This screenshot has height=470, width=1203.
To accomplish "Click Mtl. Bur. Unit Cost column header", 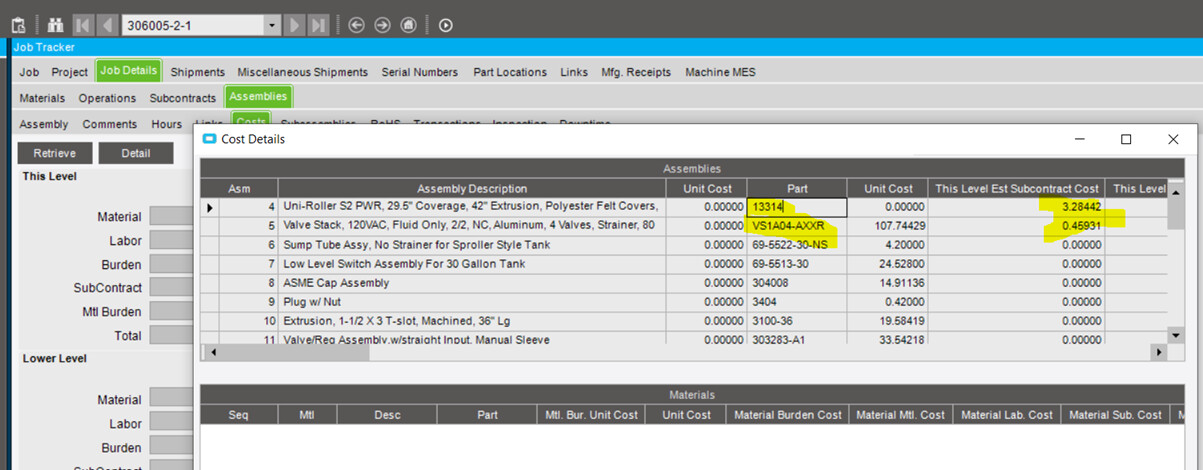I will click(x=591, y=414).
